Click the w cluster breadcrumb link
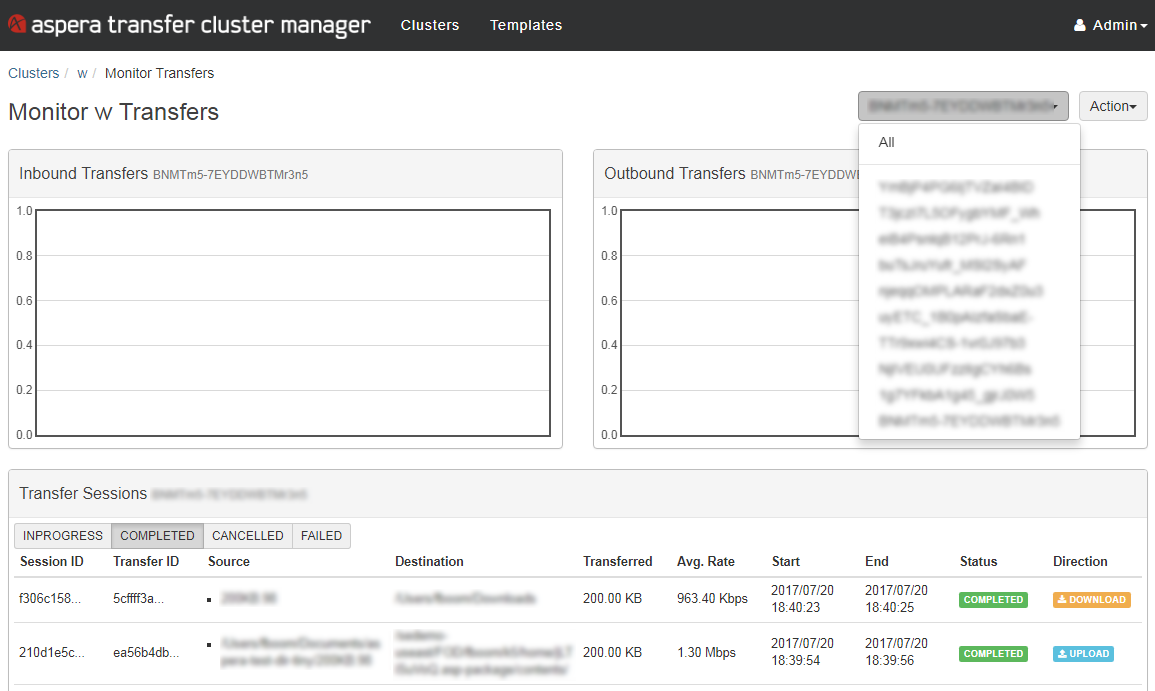Screen dimensions: 1155x691 [x=82, y=73]
